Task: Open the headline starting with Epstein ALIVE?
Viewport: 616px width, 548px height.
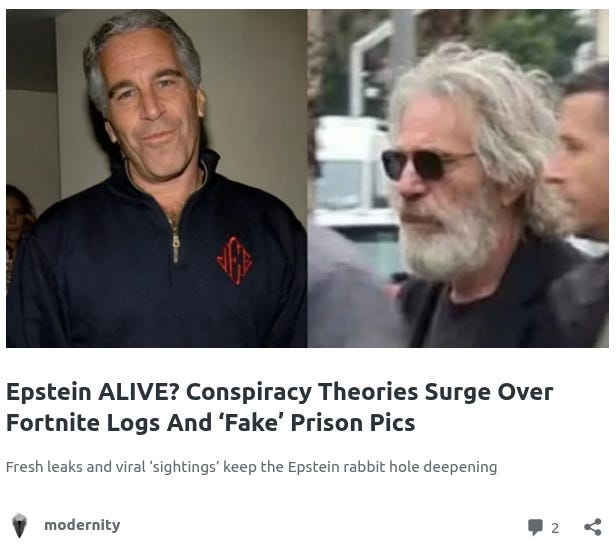Action: (279, 407)
